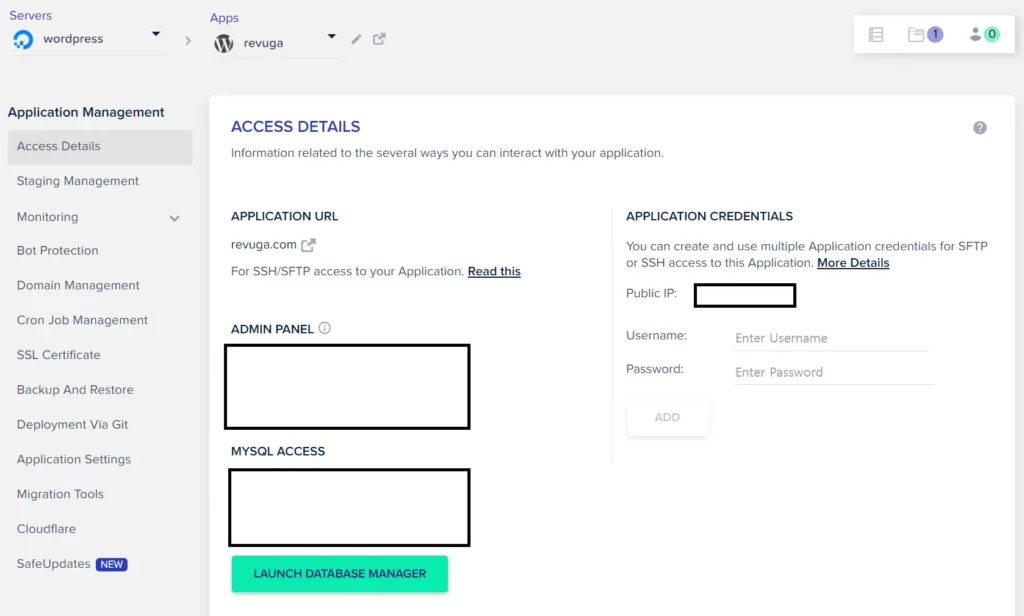Click the NEW badge next to SafeUpdates
Image resolution: width=1024 pixels, height=616 pixels.
point(112,564)
